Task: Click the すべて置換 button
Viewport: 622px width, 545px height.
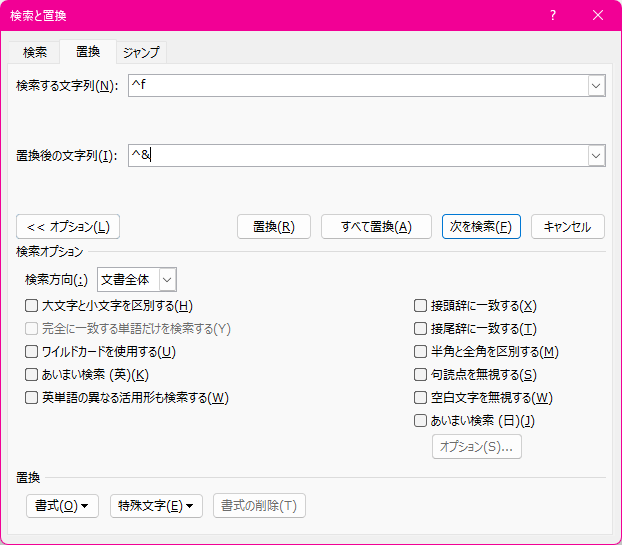Action: [x=376, y=227]
